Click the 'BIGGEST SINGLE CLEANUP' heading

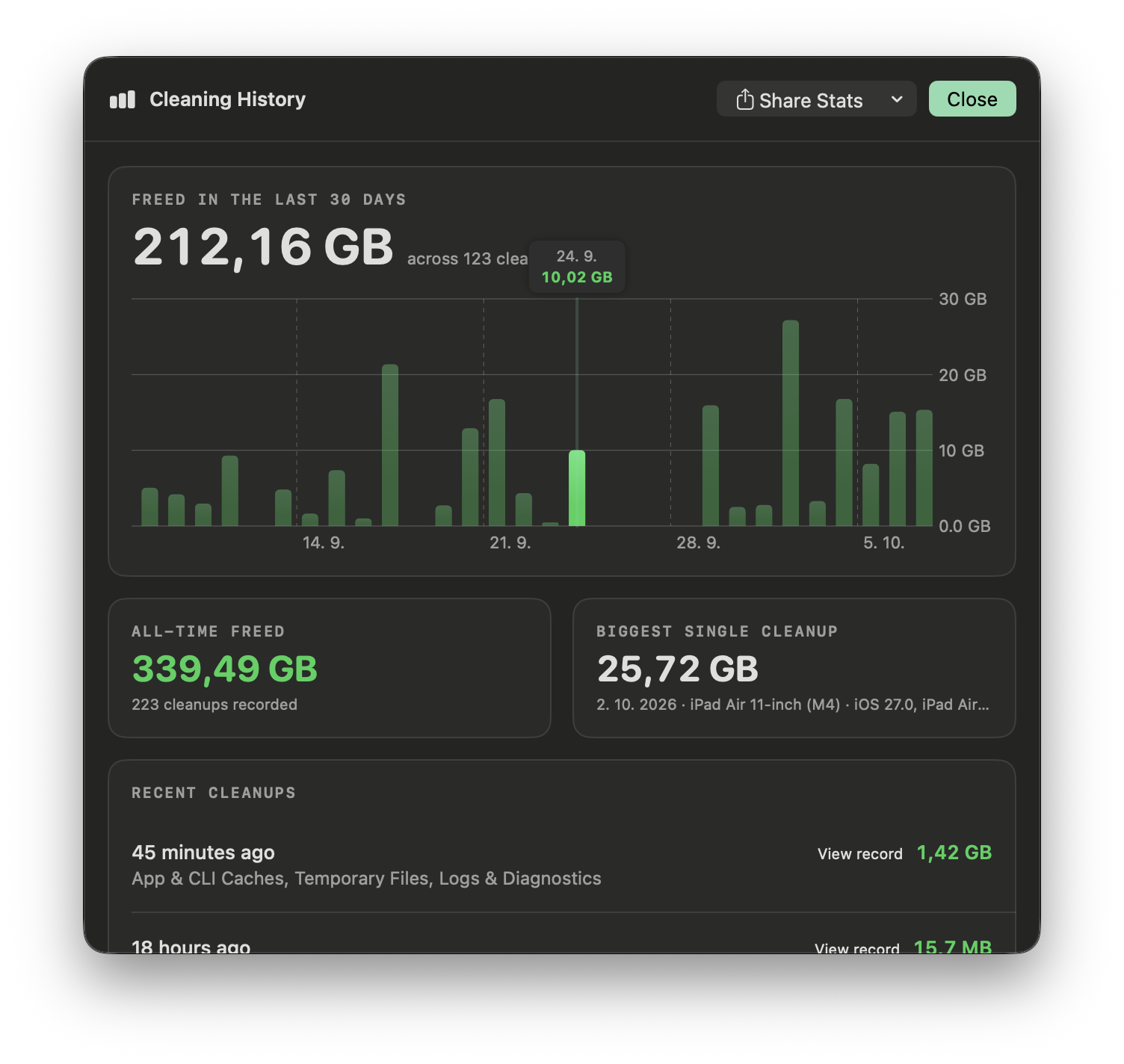pos(717,631)
